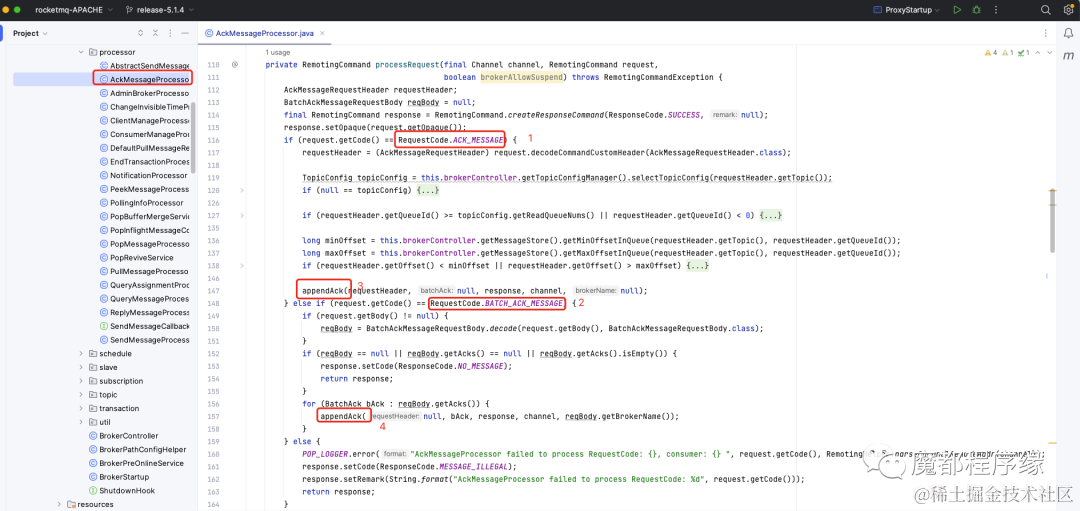Open more run actions menu in title bar
The height and width of the screenshot is (511, 1080).
[x=996, y=10]
